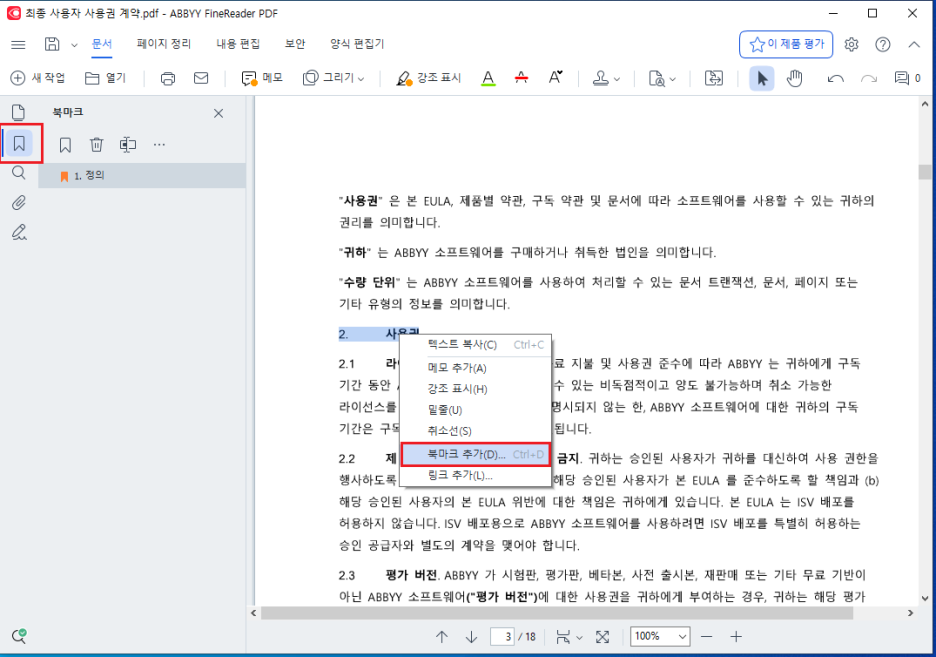Switch to the 페이지 정리 tab
936x657 pixels.
click(164, 44)
